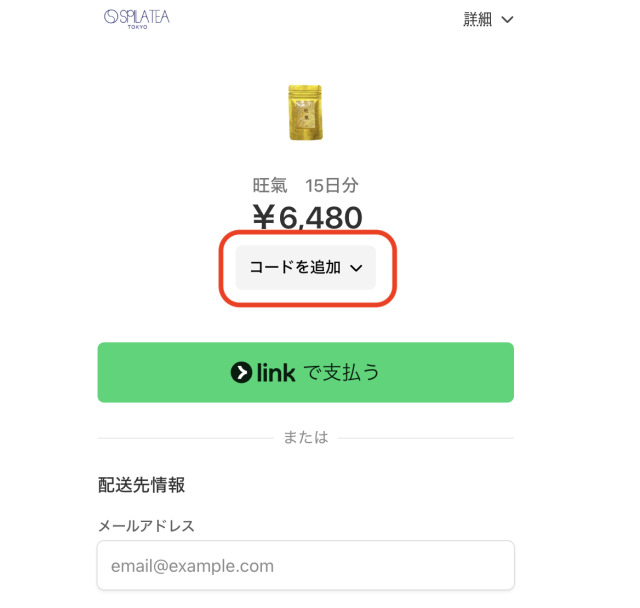Image resolution: width=640 pixels, height=608 pixels.
Task: Click the link wordmark in pay button
Action: click(276, 373)
